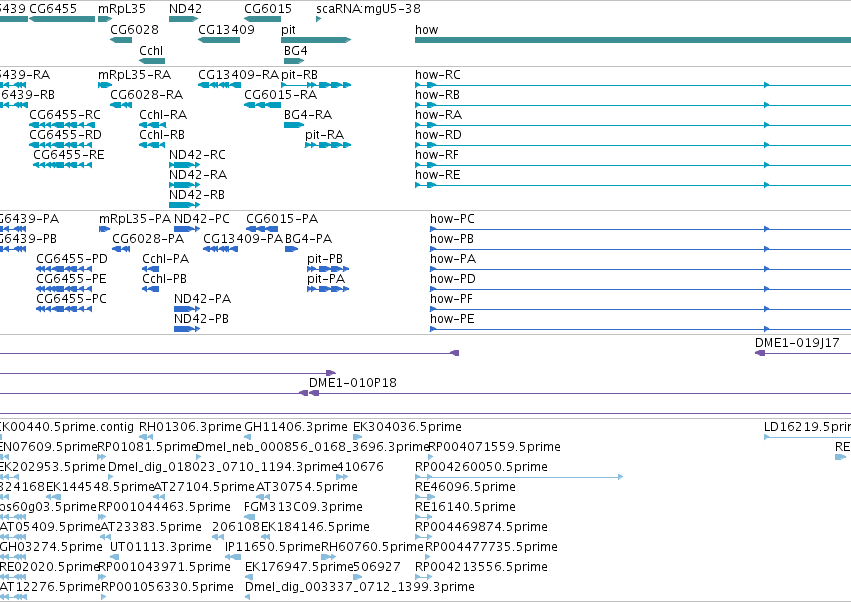Select protein CG6455-PE

71,279
